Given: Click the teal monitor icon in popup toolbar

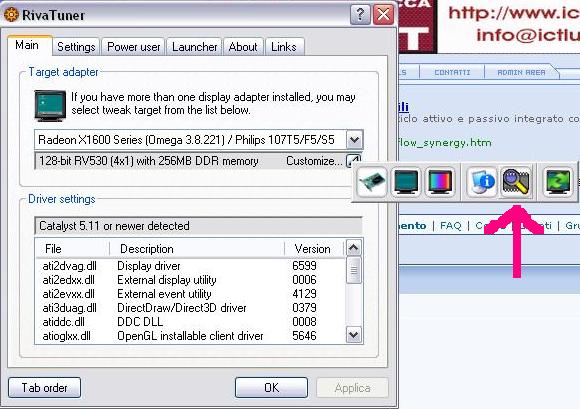Looking at the screenshot, I should pos(406,182).
